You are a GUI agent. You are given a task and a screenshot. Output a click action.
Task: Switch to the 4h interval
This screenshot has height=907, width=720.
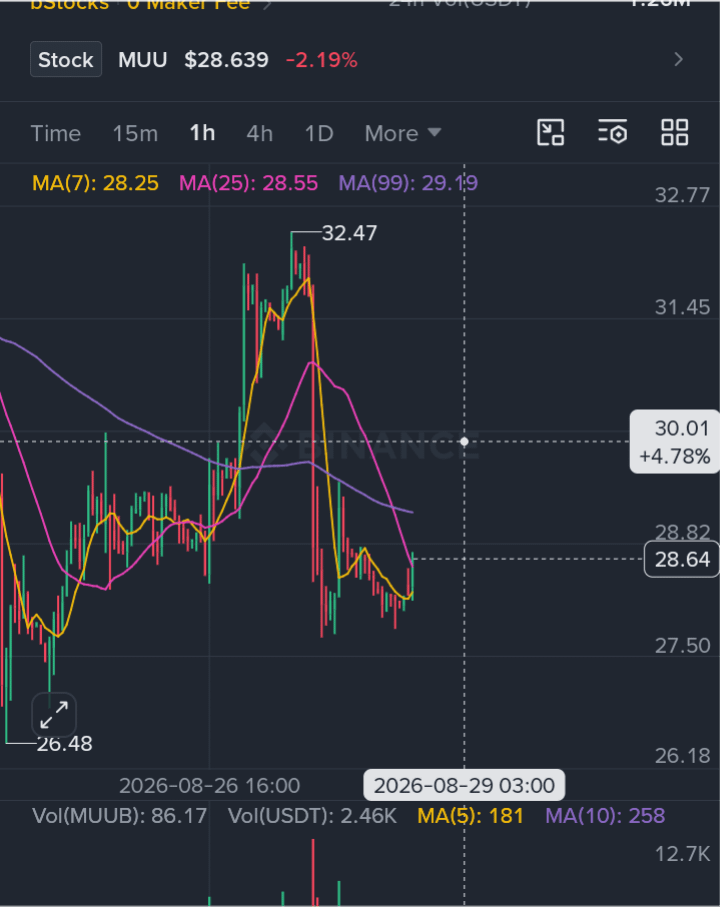pos(260,134)
